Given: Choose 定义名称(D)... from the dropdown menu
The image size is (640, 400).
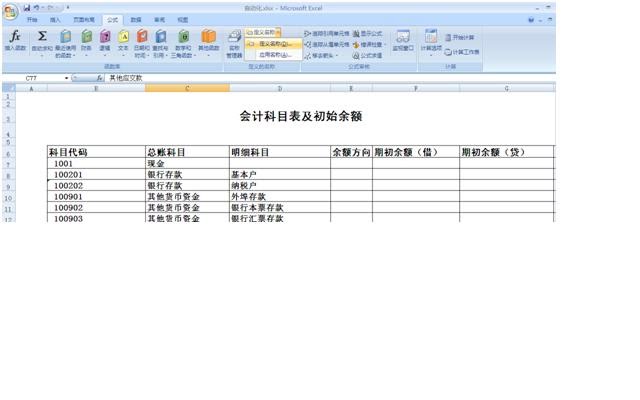Looking at the screenshot, I should 274,44.
